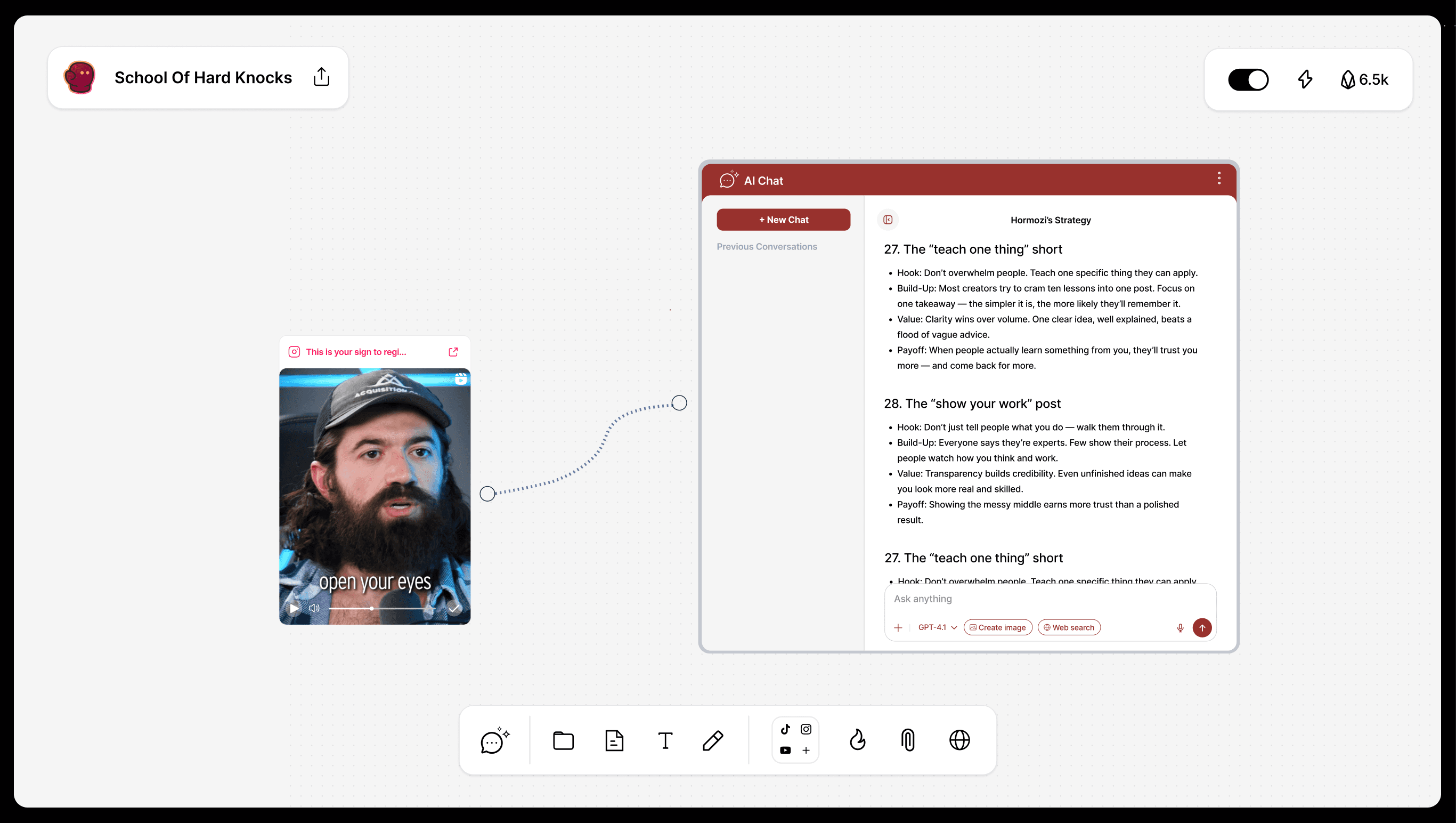Select the Text tool
Screen dimensions: 1456x823
[x=665, y=740]
